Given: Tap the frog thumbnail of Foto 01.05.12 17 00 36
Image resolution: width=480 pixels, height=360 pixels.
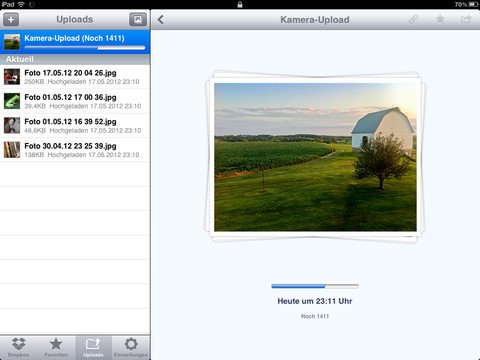Looking at the screenshot, I should (12, 101).
